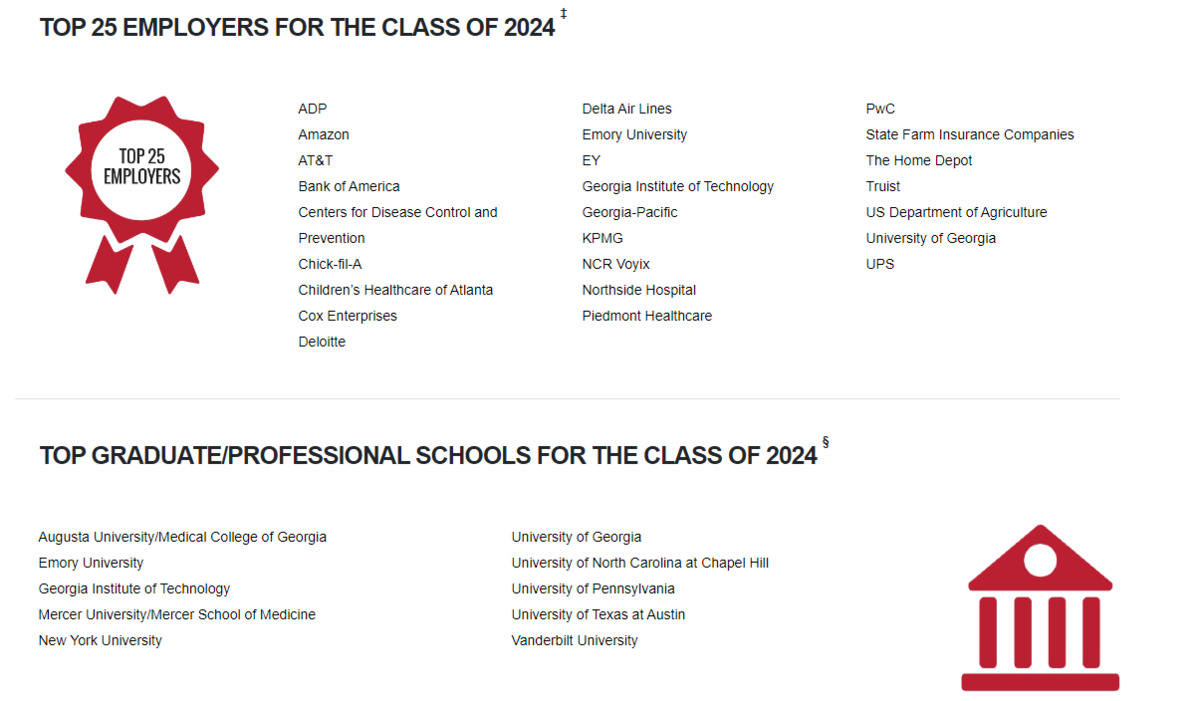Click Centers for Disease Control and Prevention

point(398,225)
